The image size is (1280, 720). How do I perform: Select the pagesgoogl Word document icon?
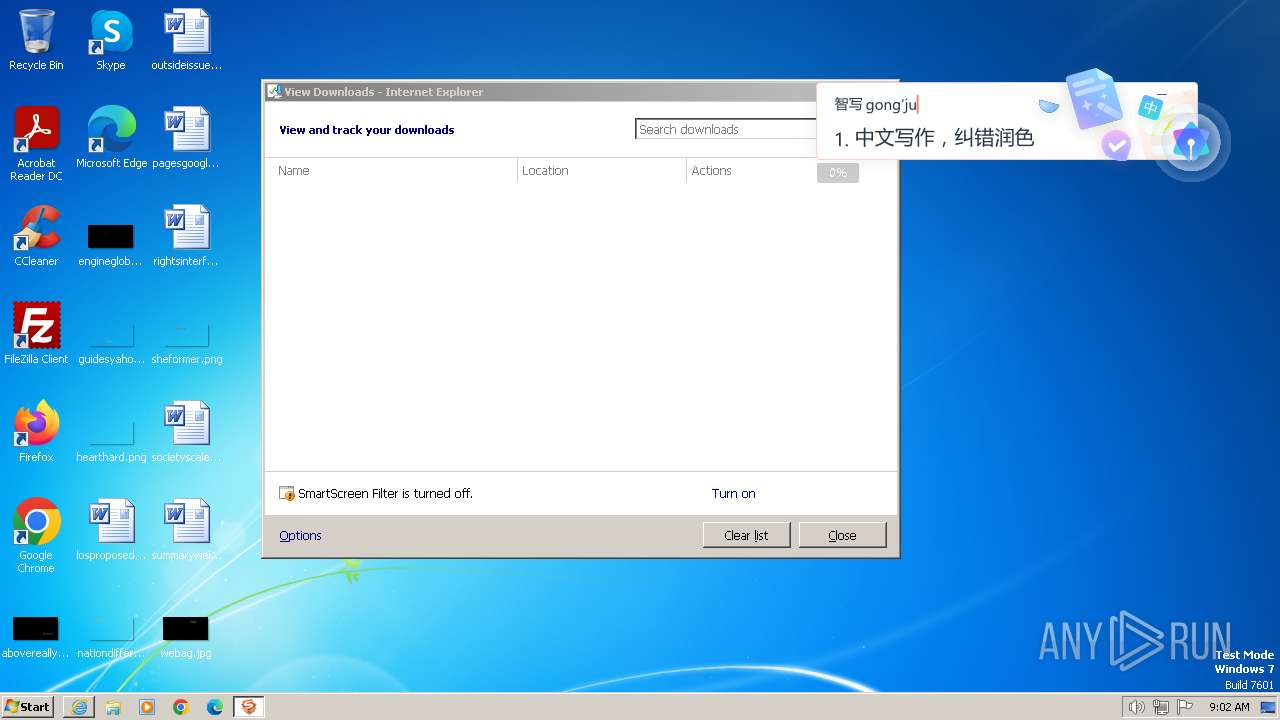[x=187, y=138]
